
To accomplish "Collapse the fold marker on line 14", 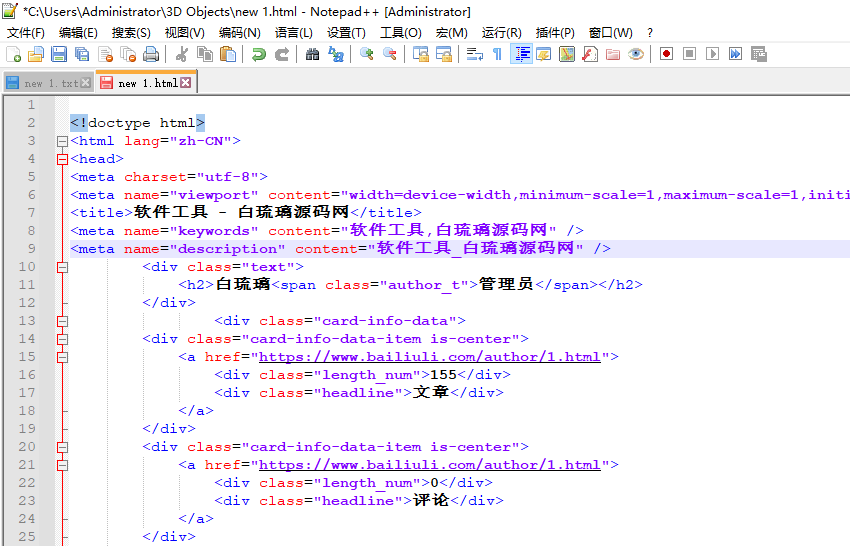I will click(62, 339).
